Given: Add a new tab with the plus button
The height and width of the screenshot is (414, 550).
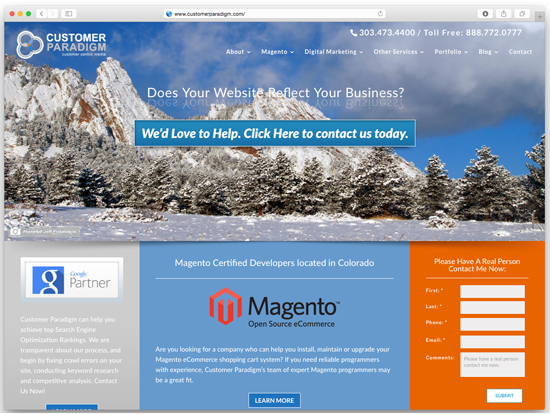Looking at the screenshot, I should click(540, 16).
